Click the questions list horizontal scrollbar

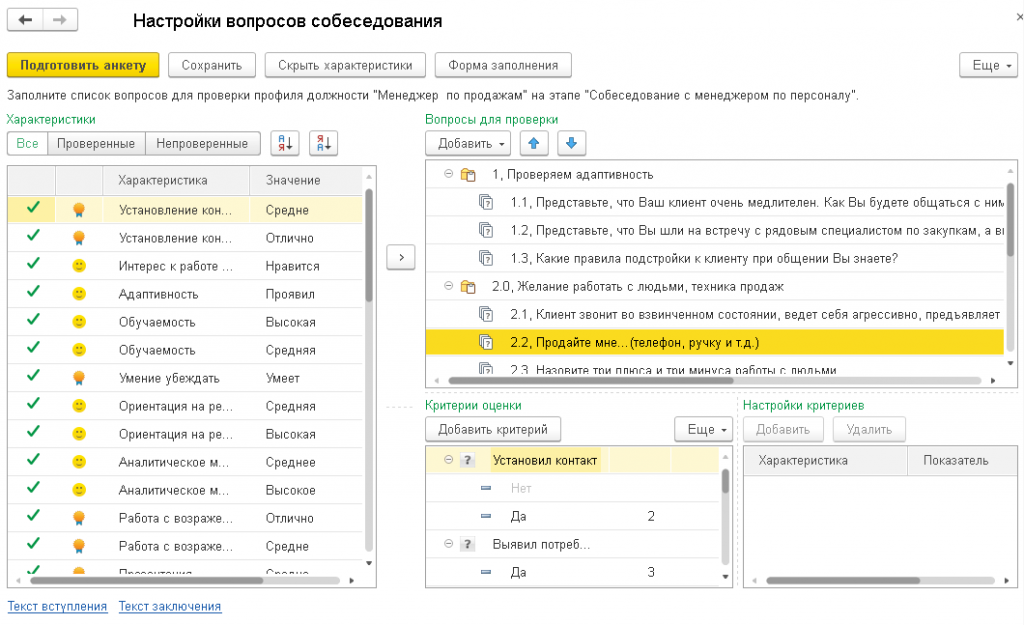point(590,380)
